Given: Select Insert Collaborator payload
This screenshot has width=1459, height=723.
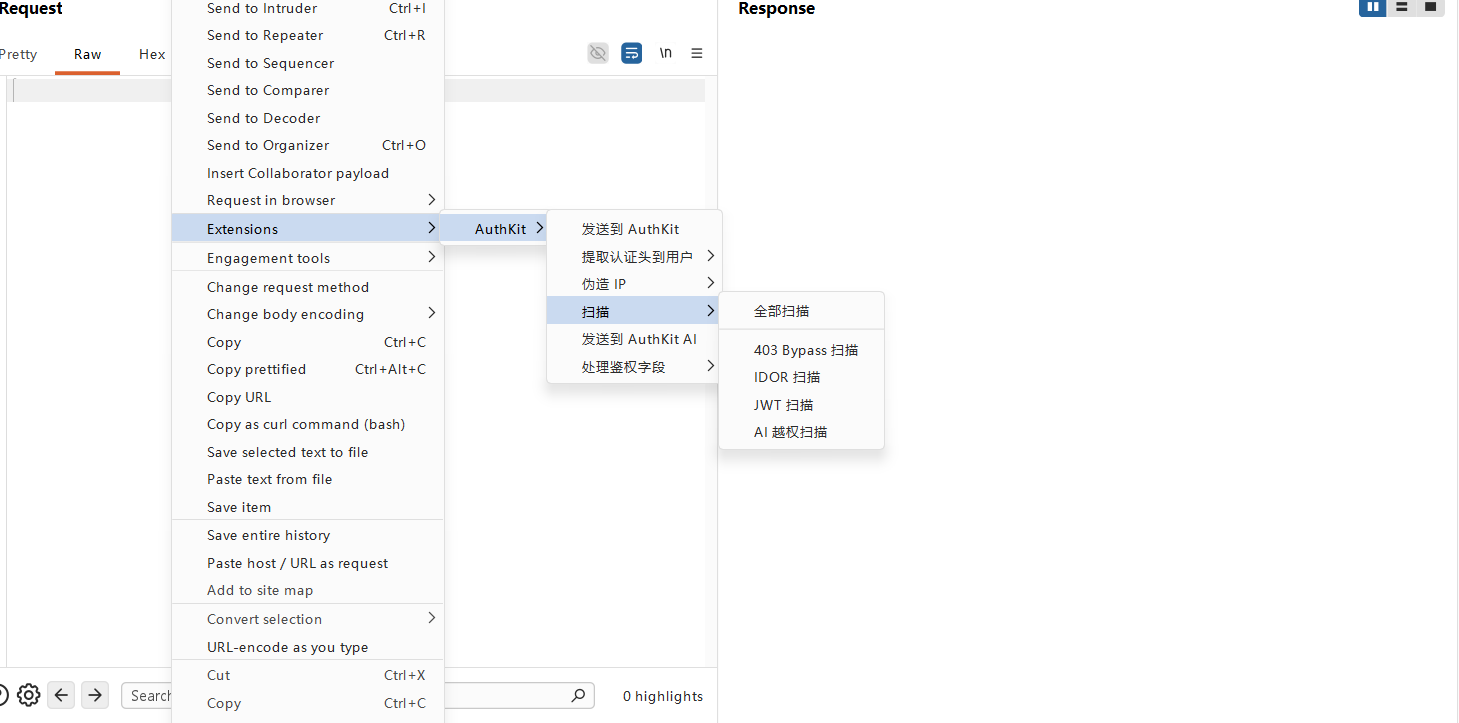Looking at the screenshot, I should pyautogui.click(x=308, y=173).
